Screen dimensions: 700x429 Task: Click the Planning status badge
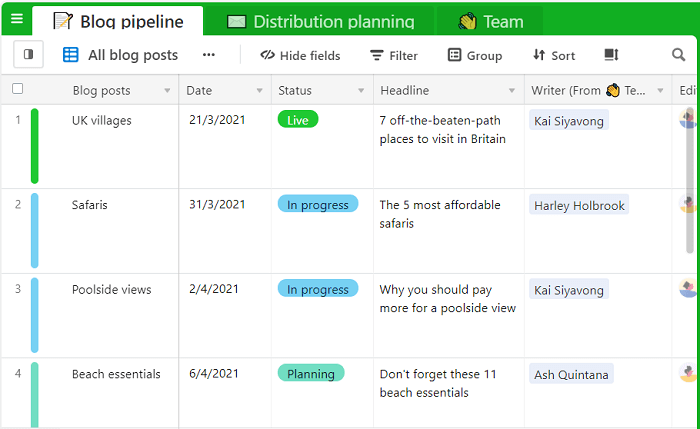pyautogui.click(x=311, y=373)
